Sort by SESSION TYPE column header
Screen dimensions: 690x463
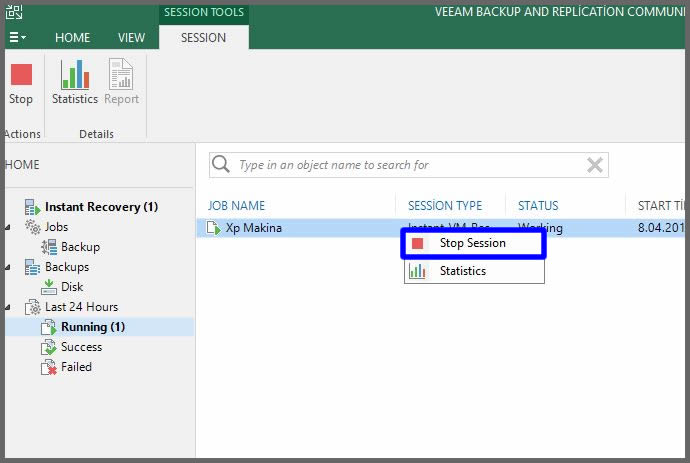coord(445,206)
